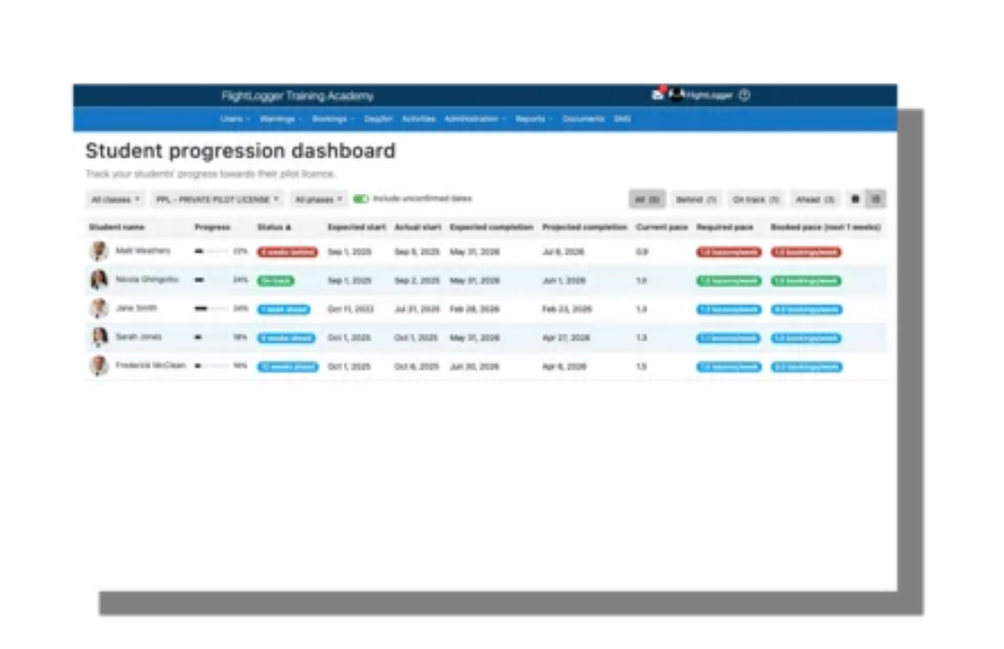Open Jane Smith's student name link

[x=136, y=308]
